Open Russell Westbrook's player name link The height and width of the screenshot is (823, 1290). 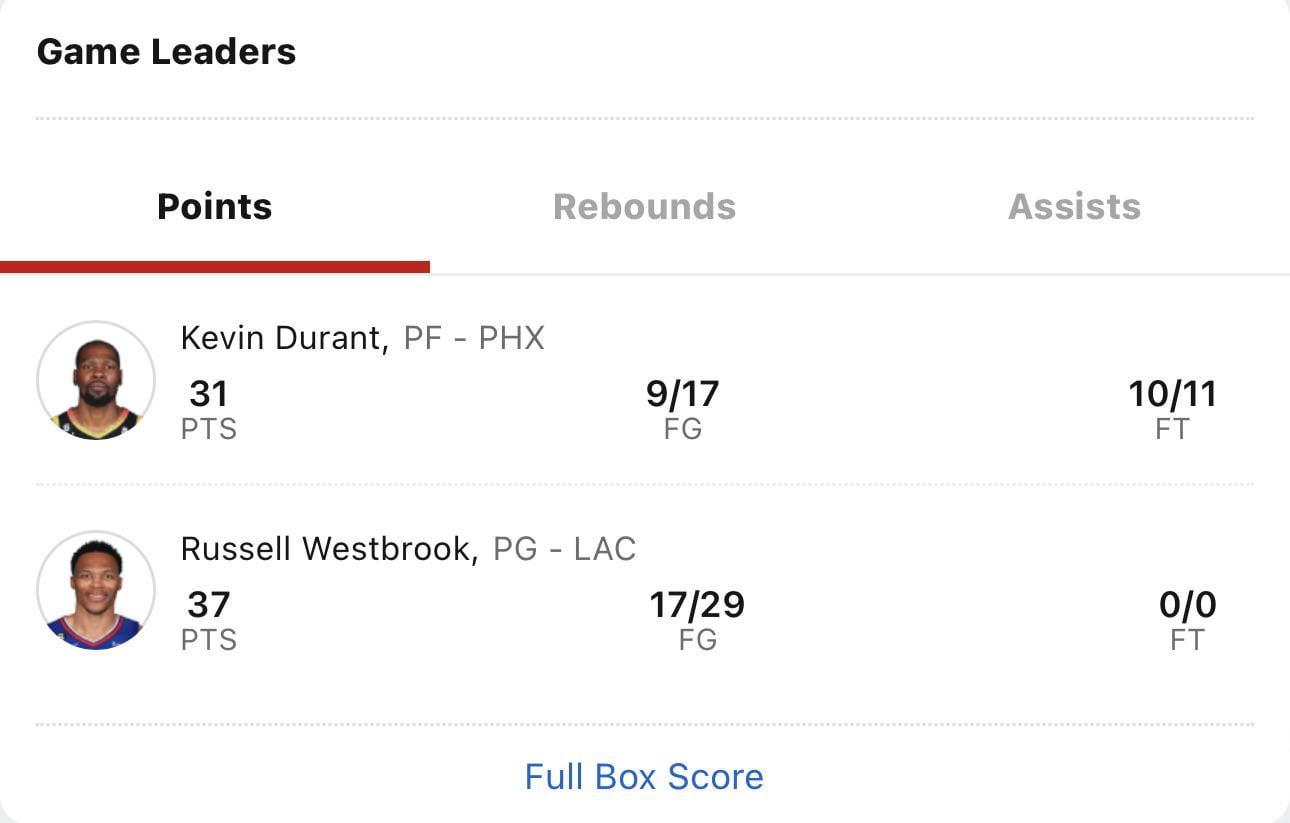328,548
